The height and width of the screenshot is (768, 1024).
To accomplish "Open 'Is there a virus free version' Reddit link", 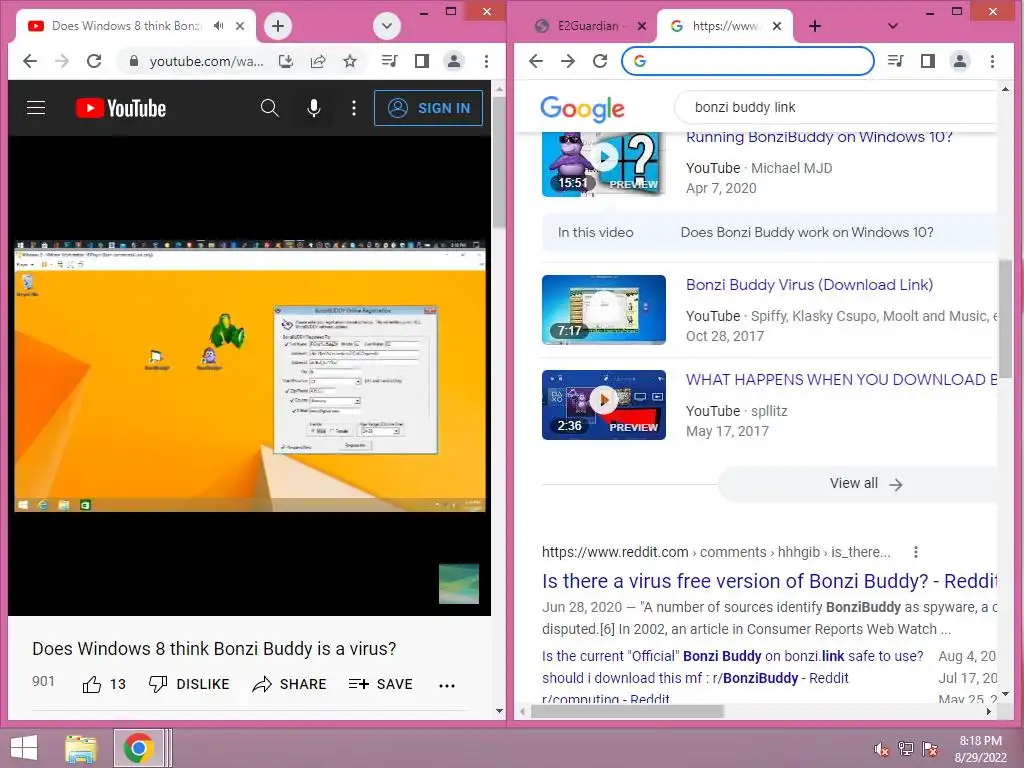I will (769, 581).
